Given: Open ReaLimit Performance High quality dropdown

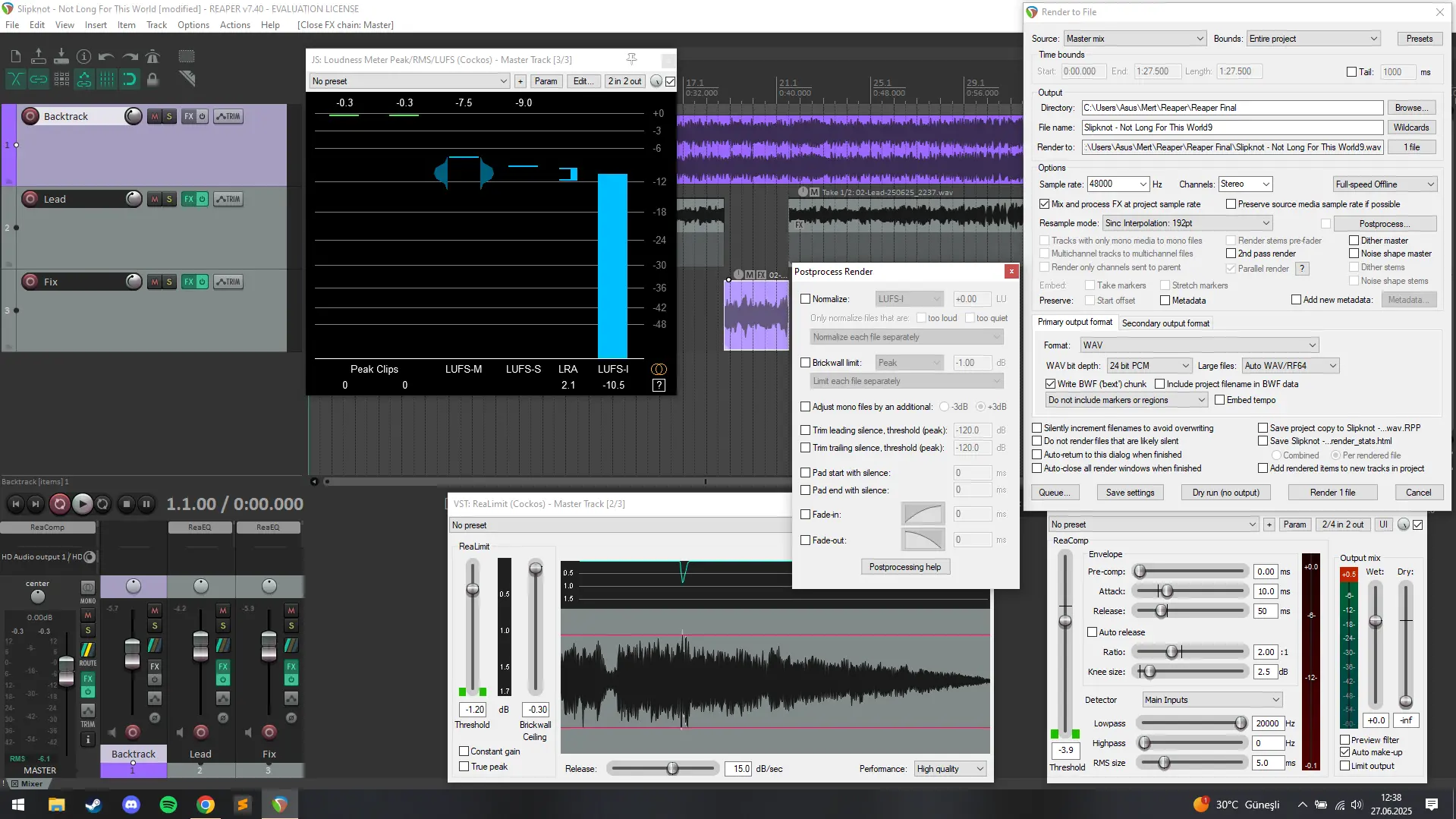Looking at the screenshot, I should pos(950,769).
